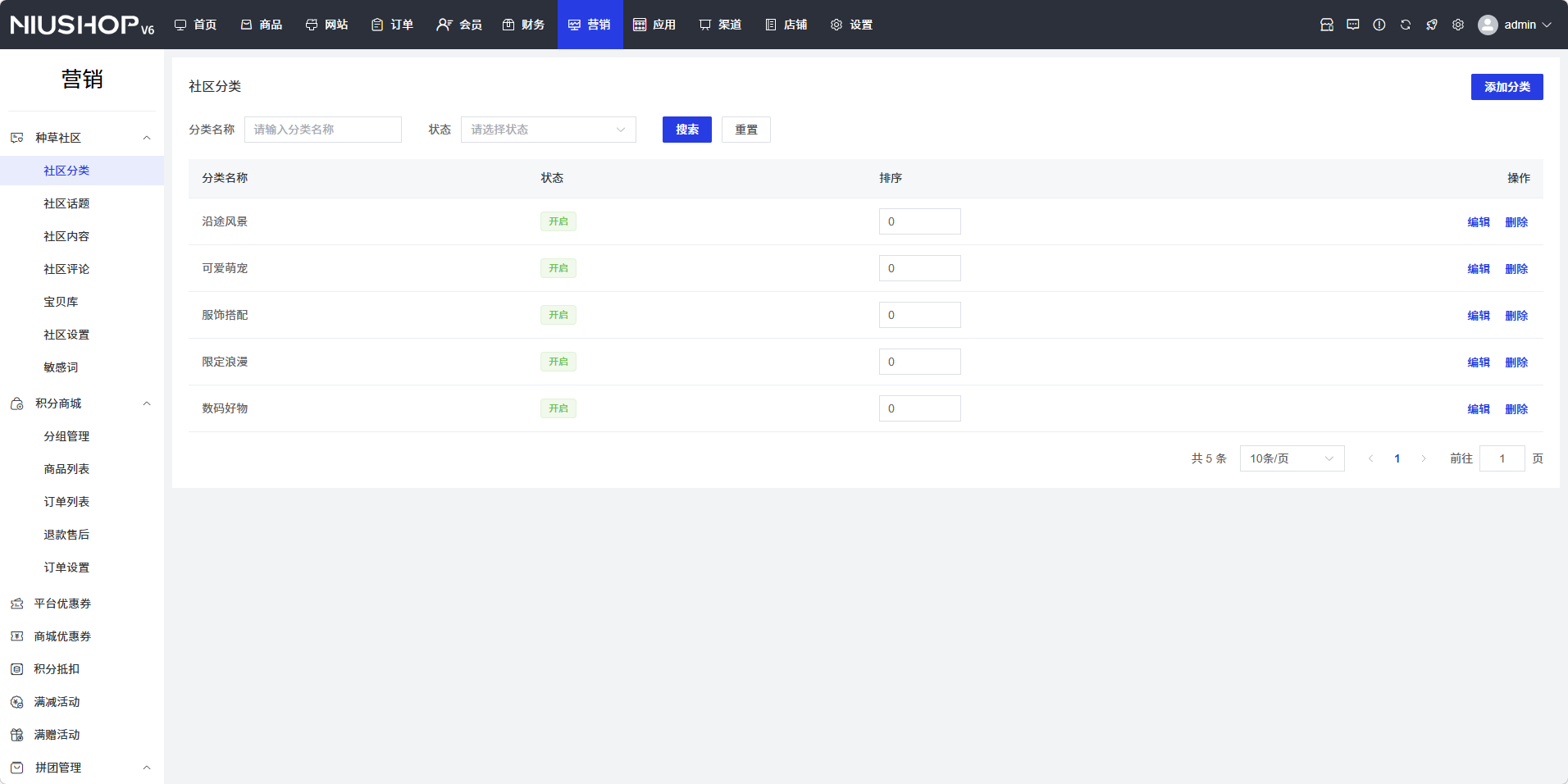1568x784 pixels.
Task: Open the 请选择状态 status dropdown
Action: tap(548, 130)
